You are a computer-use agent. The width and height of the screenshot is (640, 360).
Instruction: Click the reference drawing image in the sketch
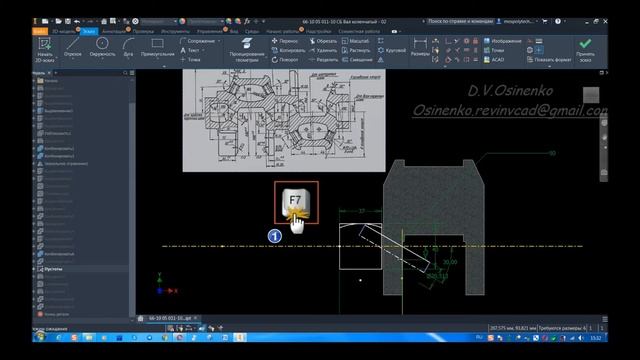tap(284, 120)
